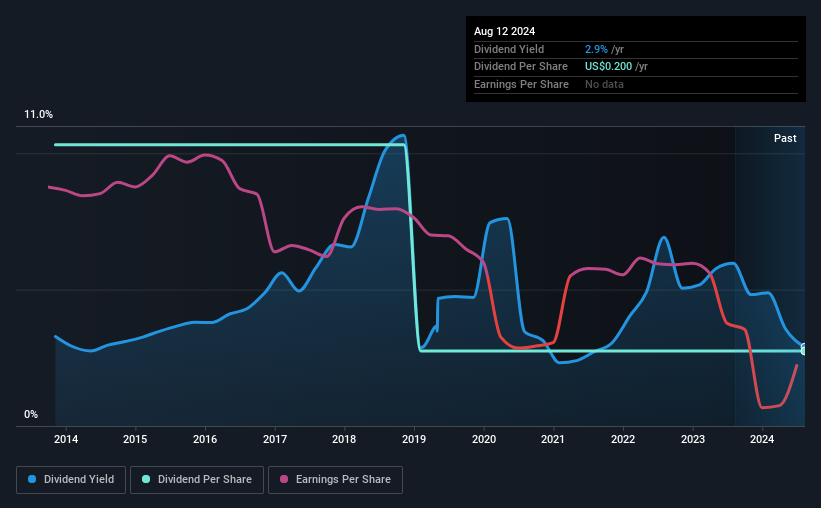Click the tooltip 'Dividend Yield' row label
Screen dimensions: 821x508
point(509,49)
